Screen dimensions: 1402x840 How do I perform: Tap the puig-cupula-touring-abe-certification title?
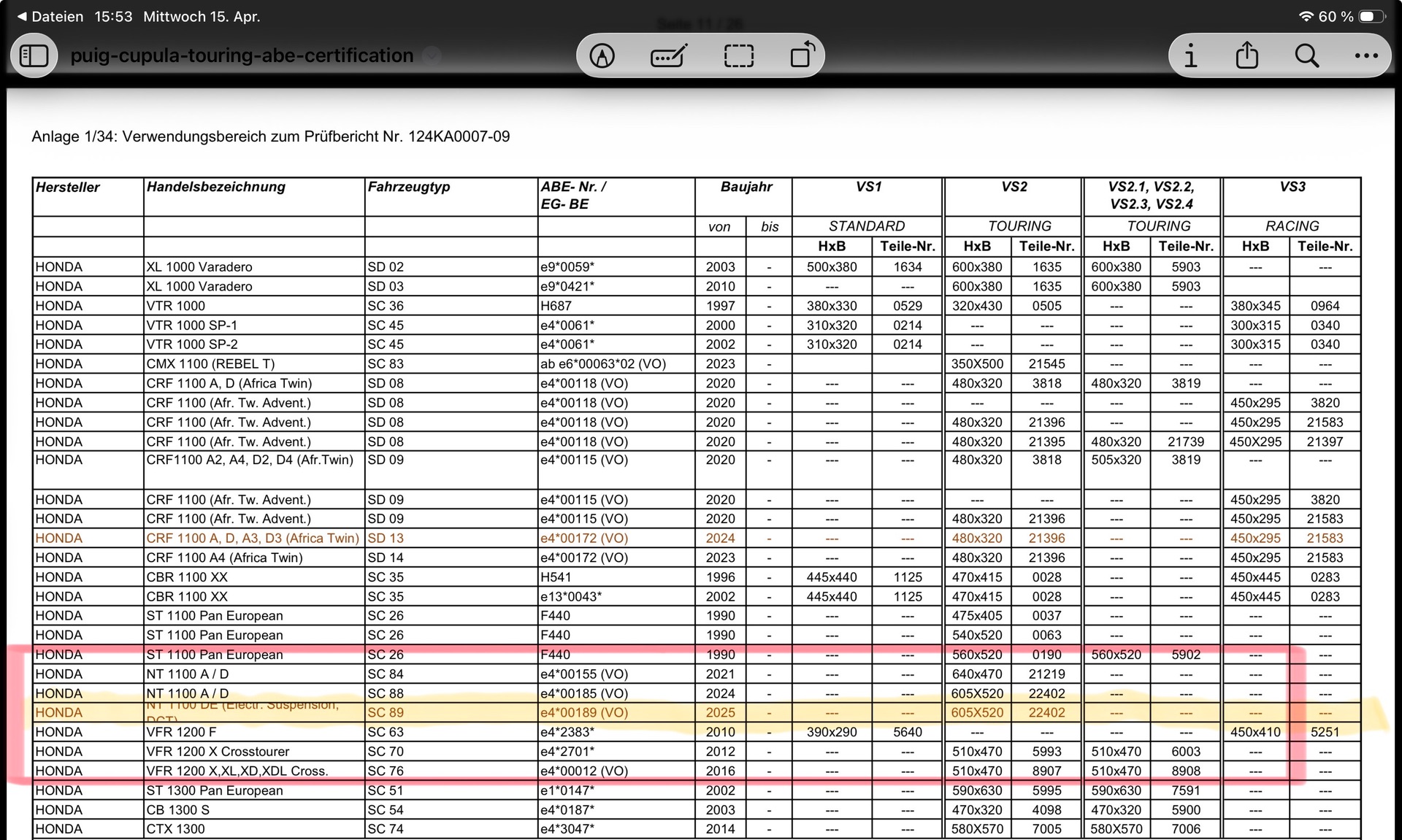click(242, 55)
